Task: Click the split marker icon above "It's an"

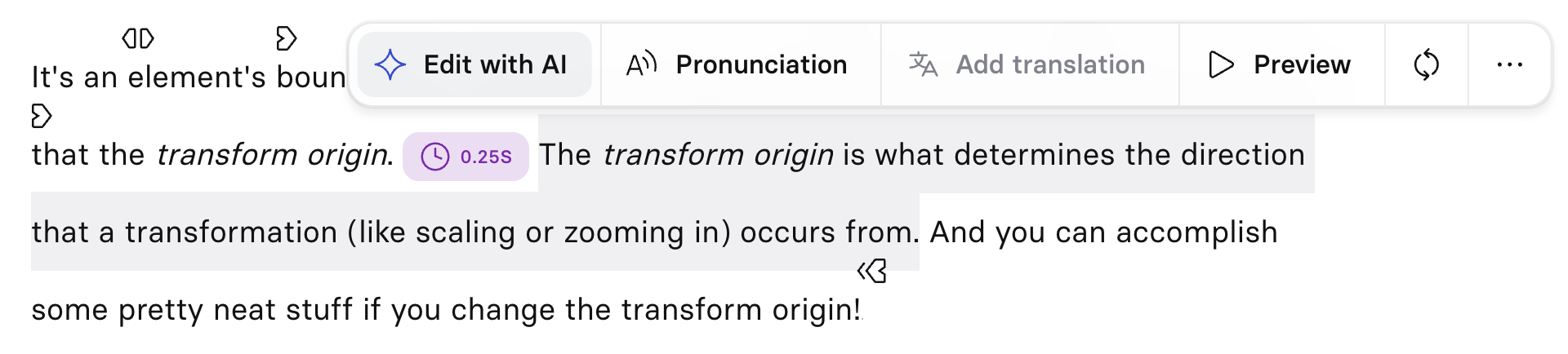Action: coord(138,38)
